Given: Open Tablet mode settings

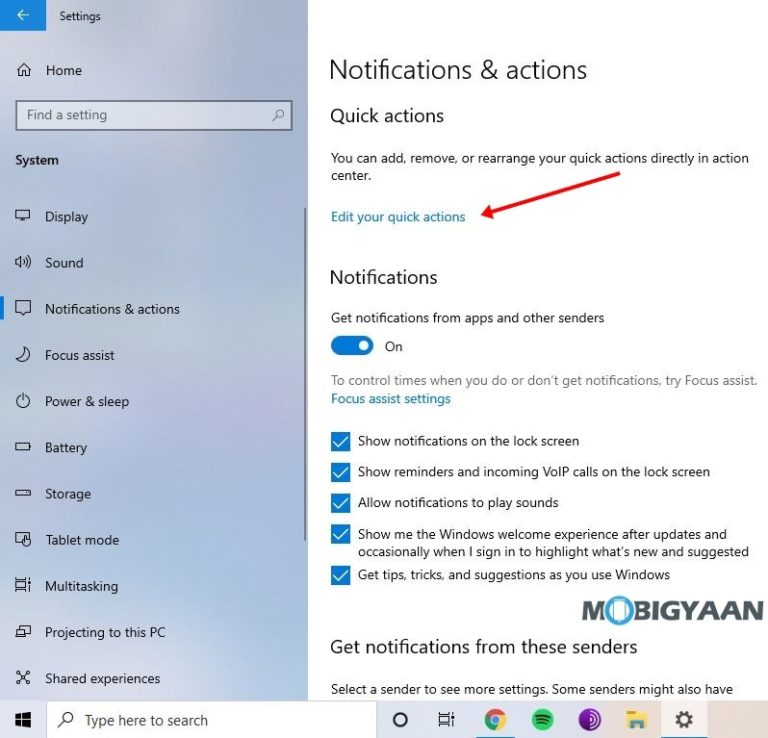Looking at the screenshot, I should click(x=82, y=540).
